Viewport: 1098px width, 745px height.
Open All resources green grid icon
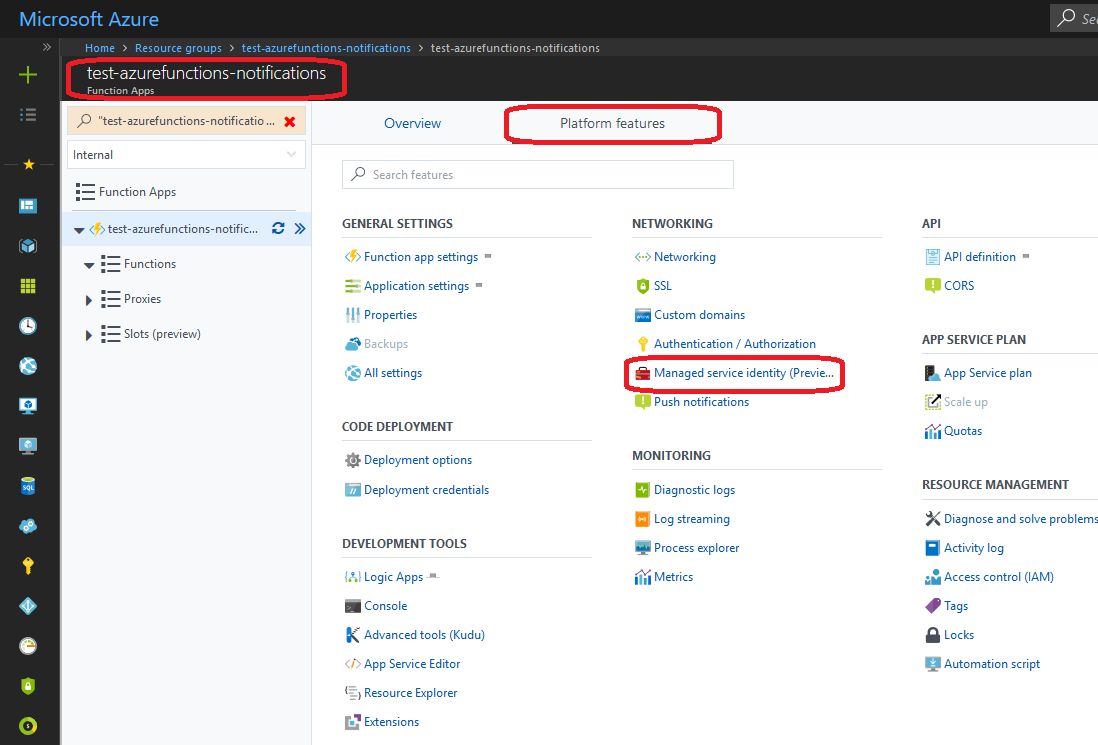coord(27,286)
